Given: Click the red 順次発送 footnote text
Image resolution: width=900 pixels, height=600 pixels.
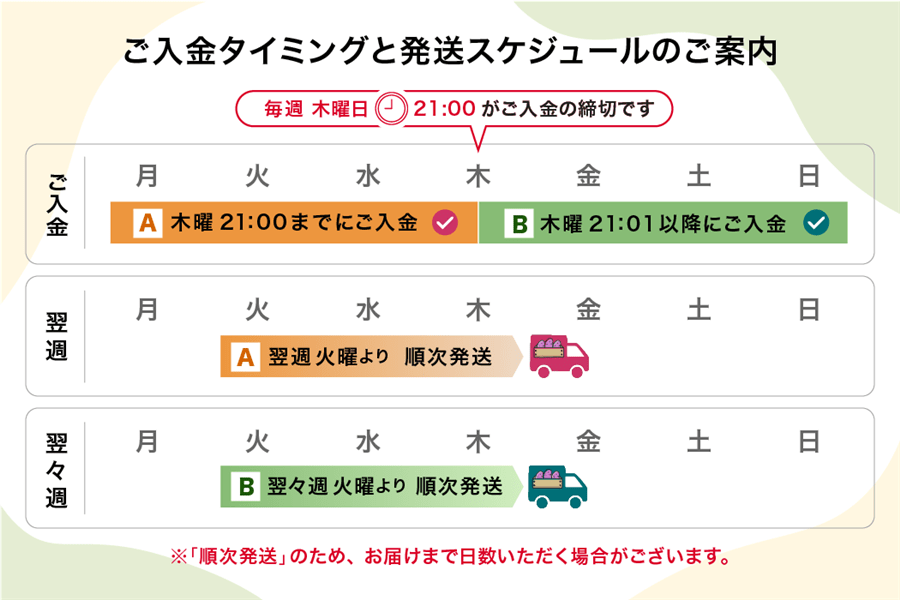Looking at the screenshot, I should point(450,555).
